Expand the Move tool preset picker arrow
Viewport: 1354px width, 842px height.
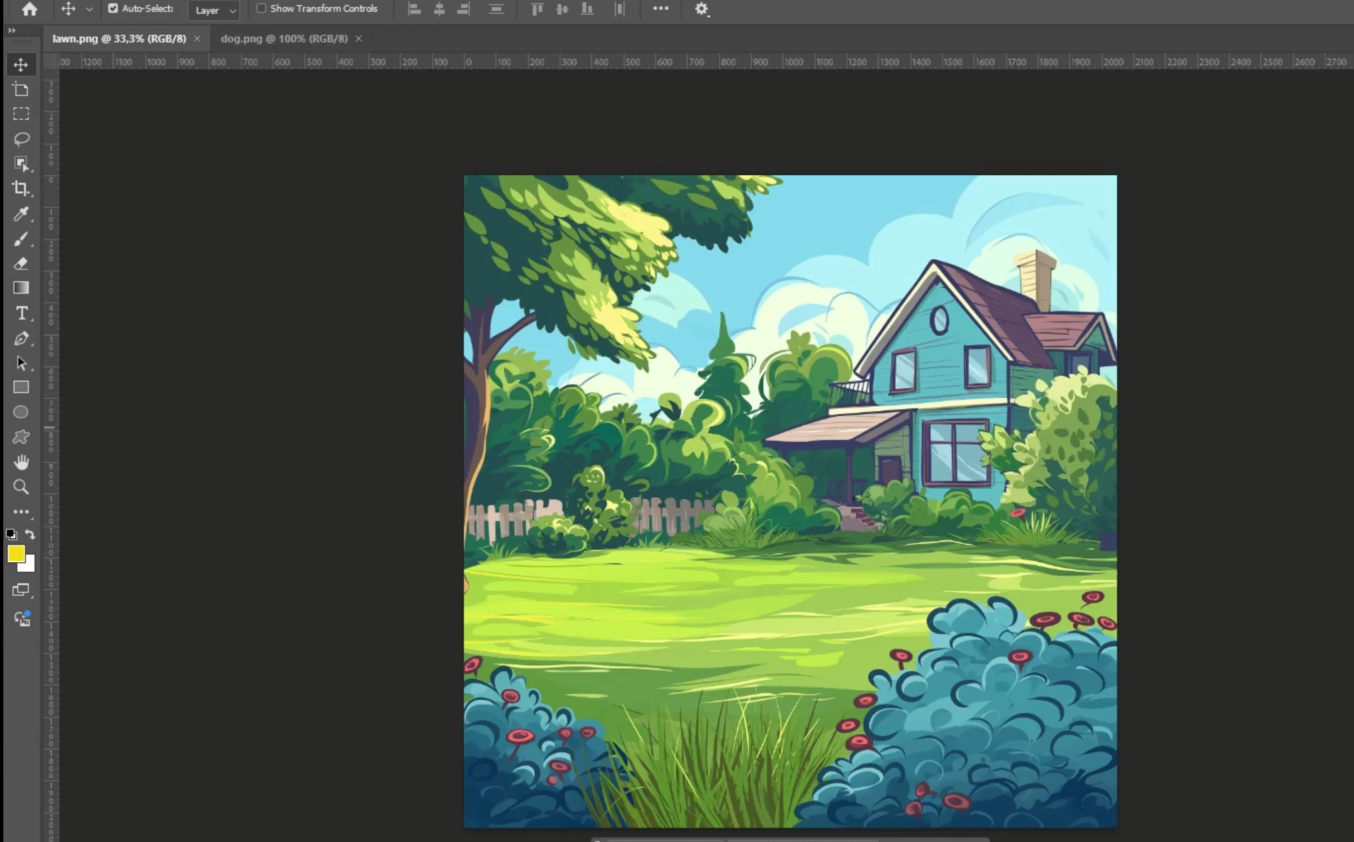tap(89, 9)
